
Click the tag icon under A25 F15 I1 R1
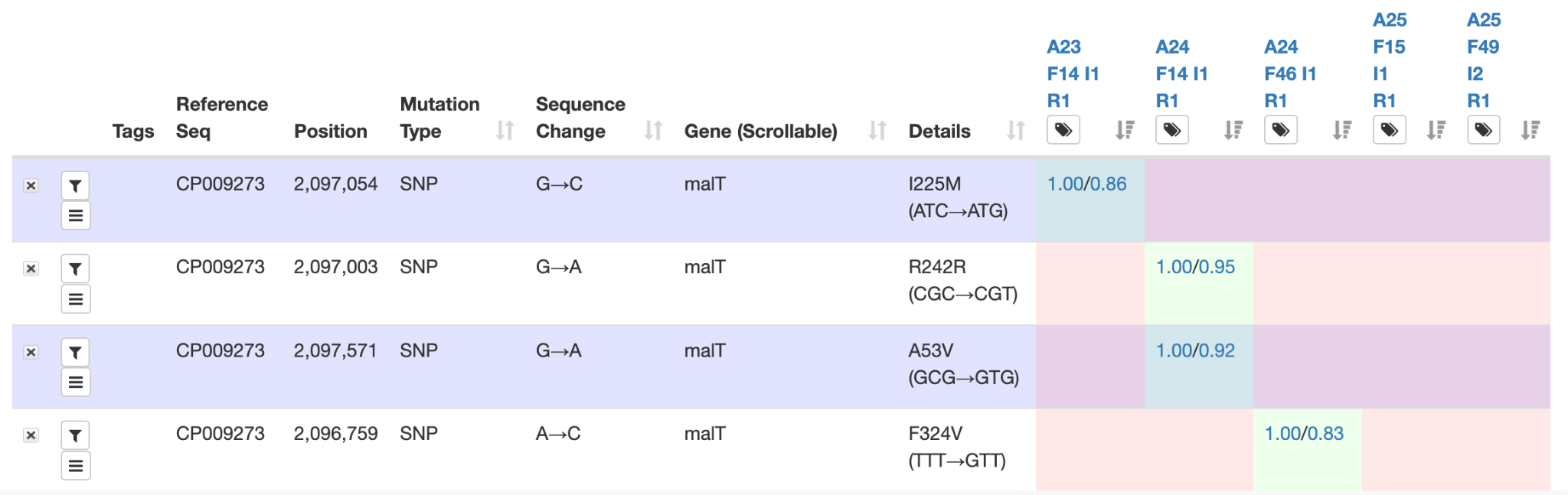click(x=1390, y=130)
